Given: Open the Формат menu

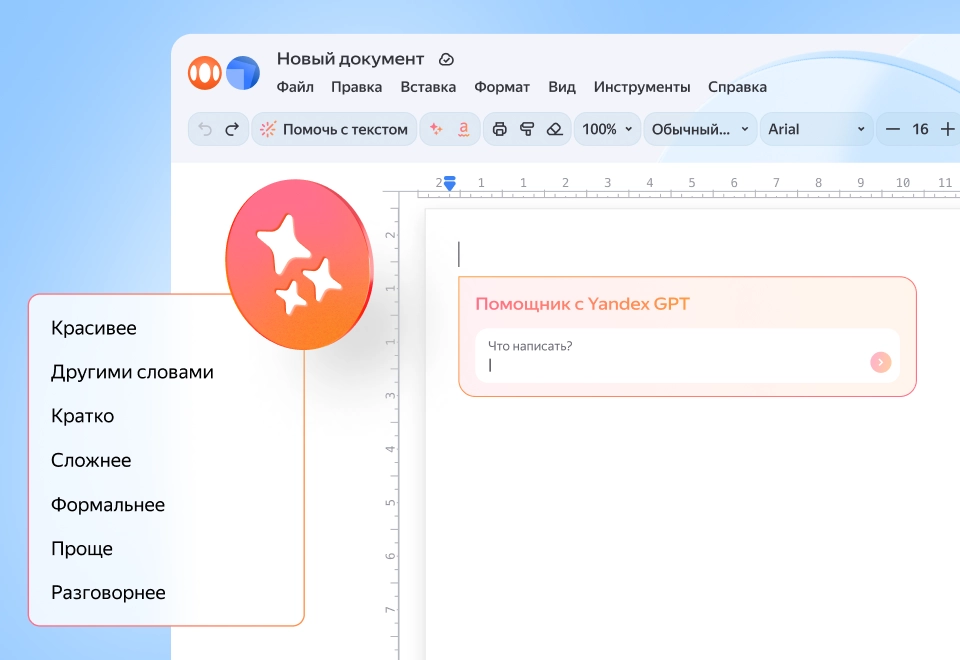Looking at the screenshot, I should click(x=502, y=87).
